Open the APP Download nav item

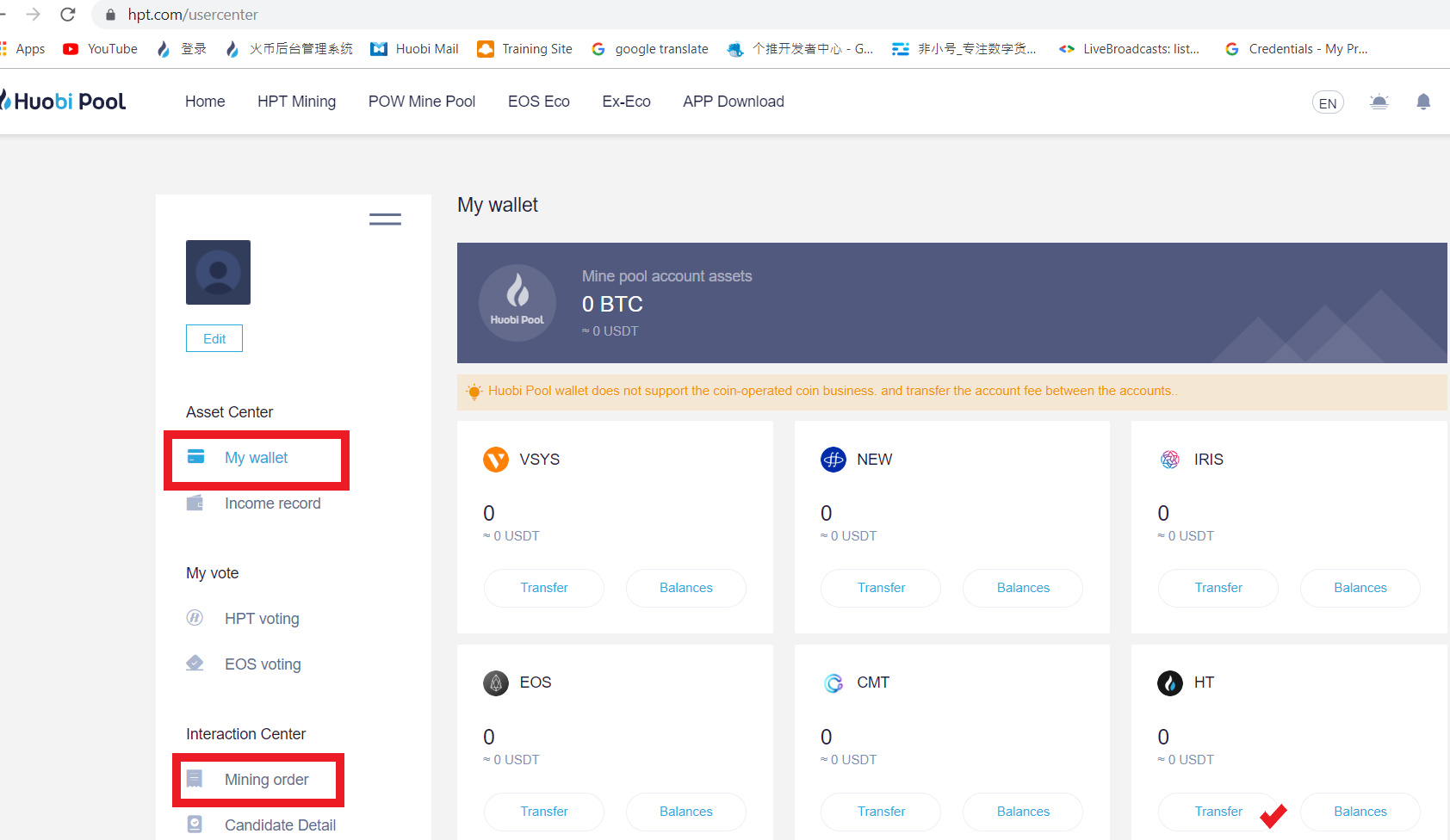pyautogui.click(x=734, y=102)
